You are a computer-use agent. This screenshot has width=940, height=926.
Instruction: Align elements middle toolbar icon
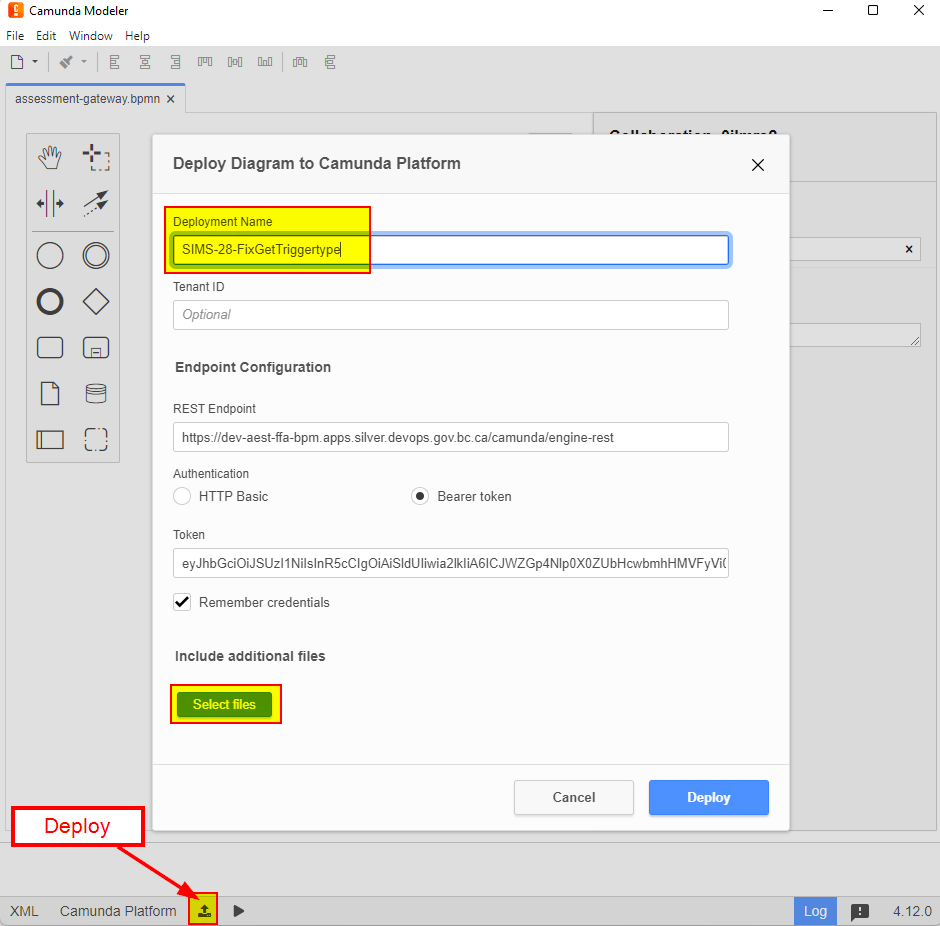pos(235,62)
